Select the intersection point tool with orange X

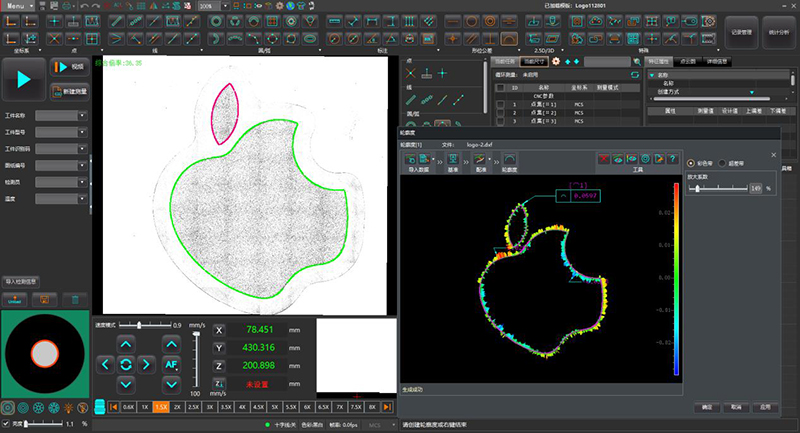point(54,39)
